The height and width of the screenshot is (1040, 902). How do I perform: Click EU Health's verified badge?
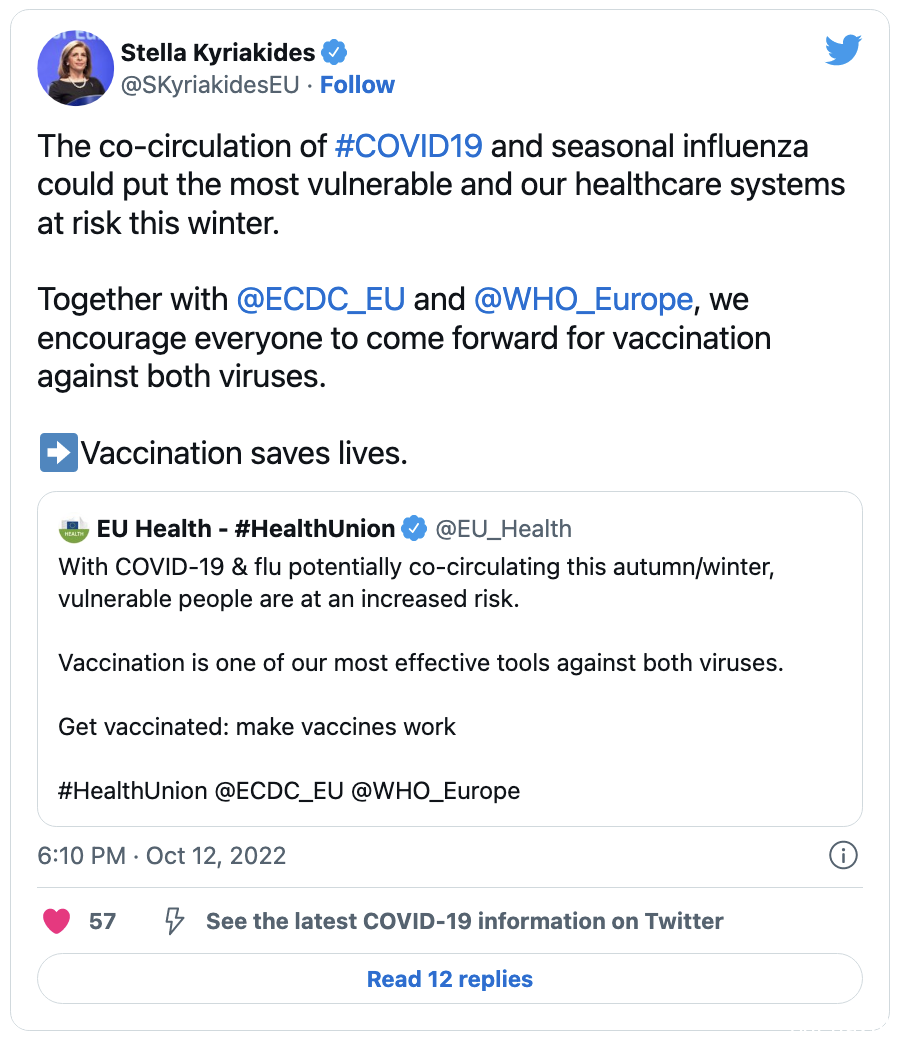tap(414, 528)
